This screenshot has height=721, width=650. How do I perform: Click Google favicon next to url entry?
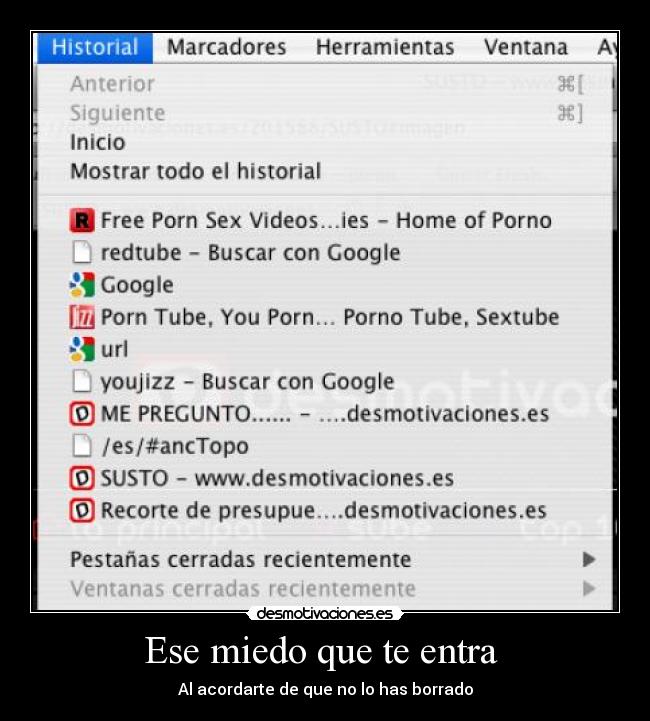tap(82, 349)
